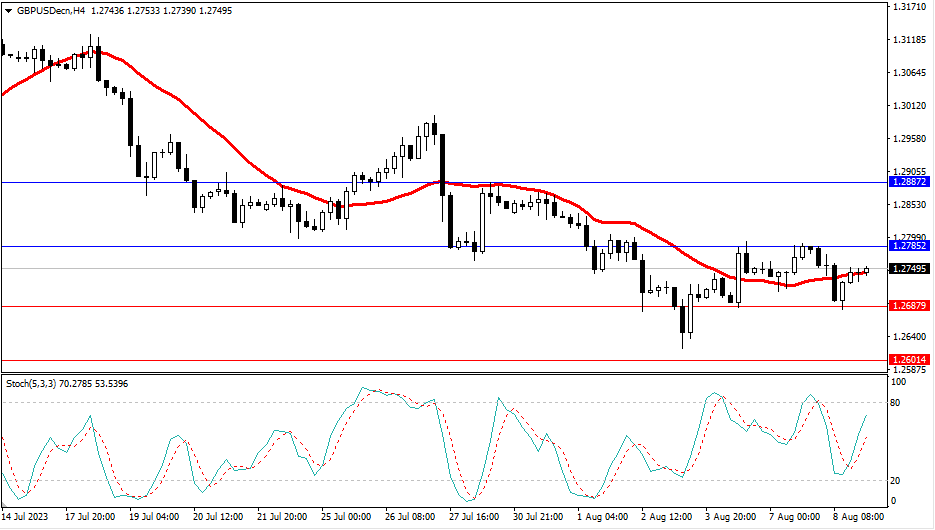Click the 19 Jul 04:00 time label
This screenshot has width=935, height=530.
155,518
